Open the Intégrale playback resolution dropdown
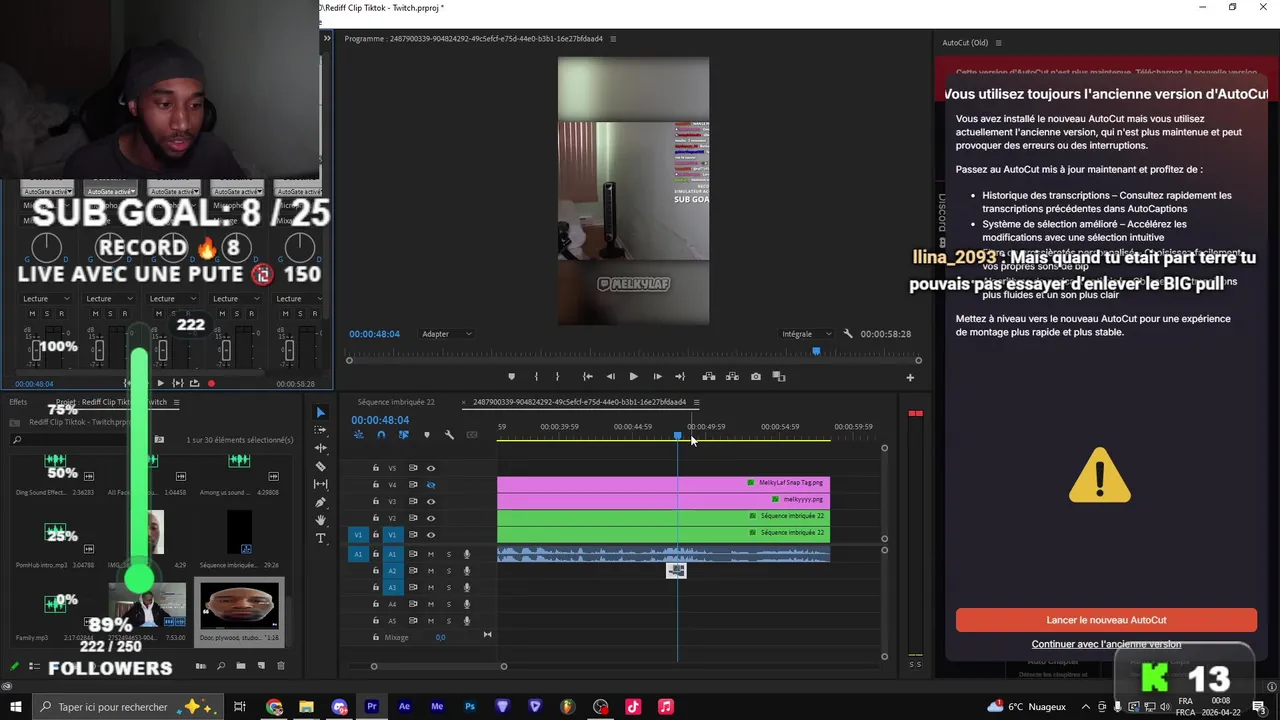Screen dimensions: 1280x720 tap(806, 334)
